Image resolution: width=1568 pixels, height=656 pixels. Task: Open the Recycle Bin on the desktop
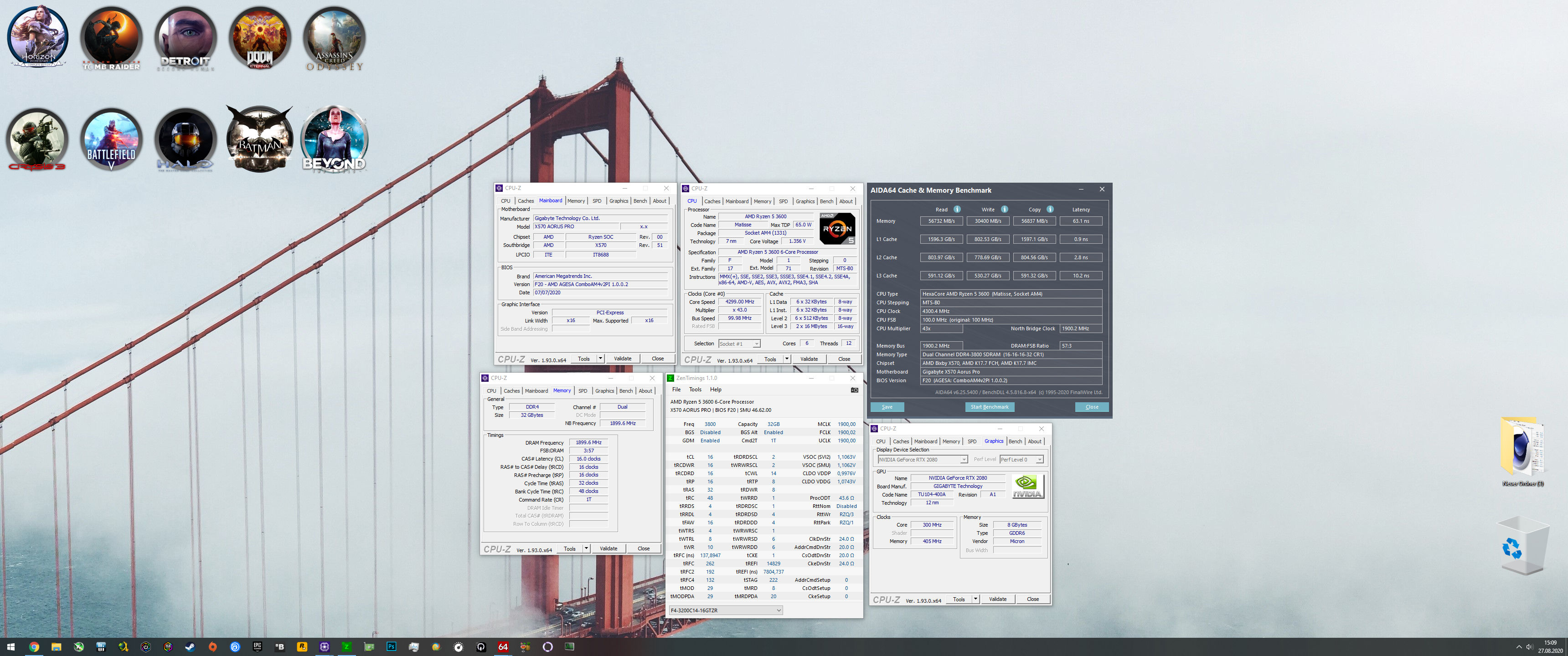[1522, 547]
